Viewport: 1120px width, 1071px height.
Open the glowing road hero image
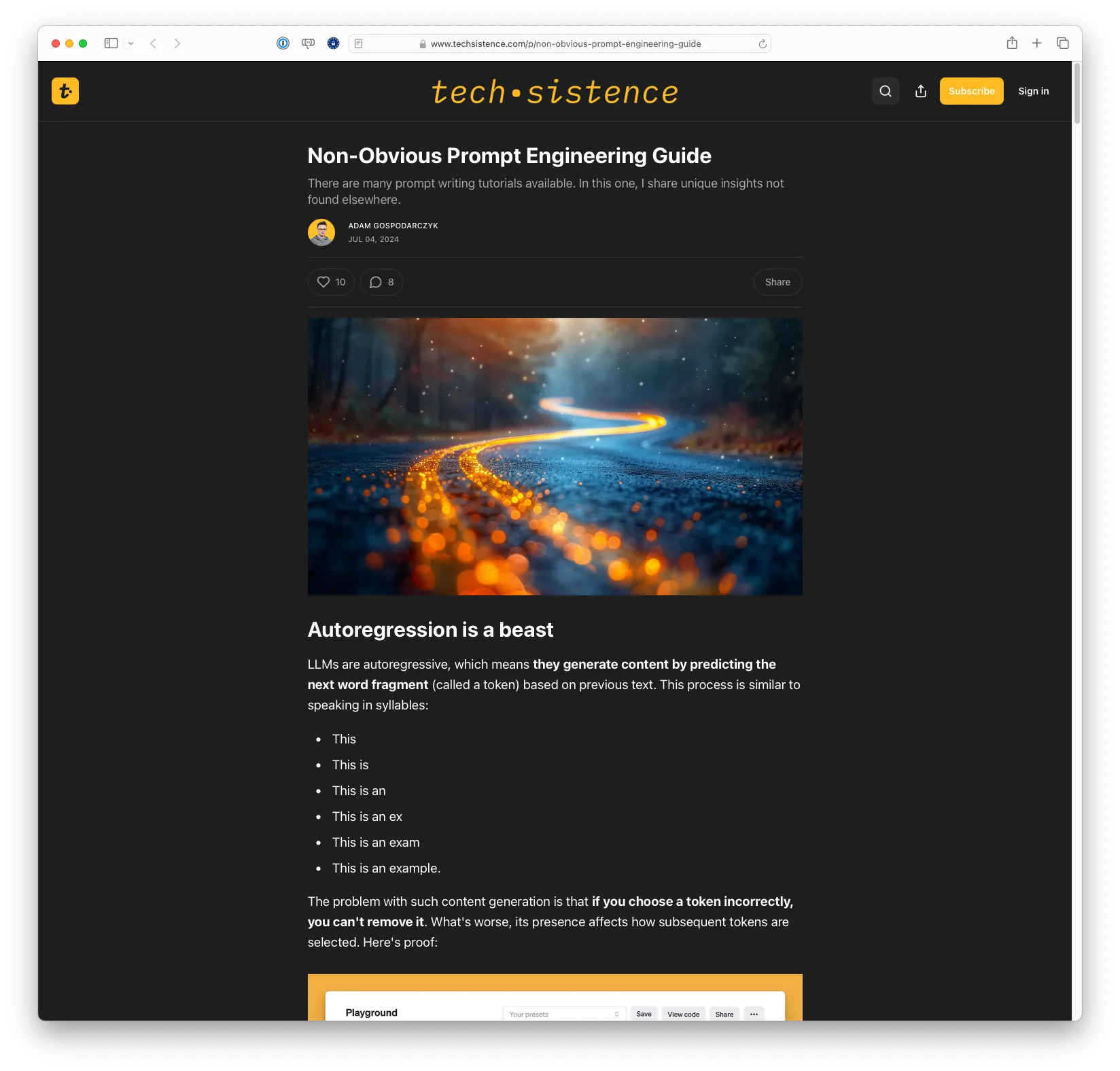[x=555, y=457]
